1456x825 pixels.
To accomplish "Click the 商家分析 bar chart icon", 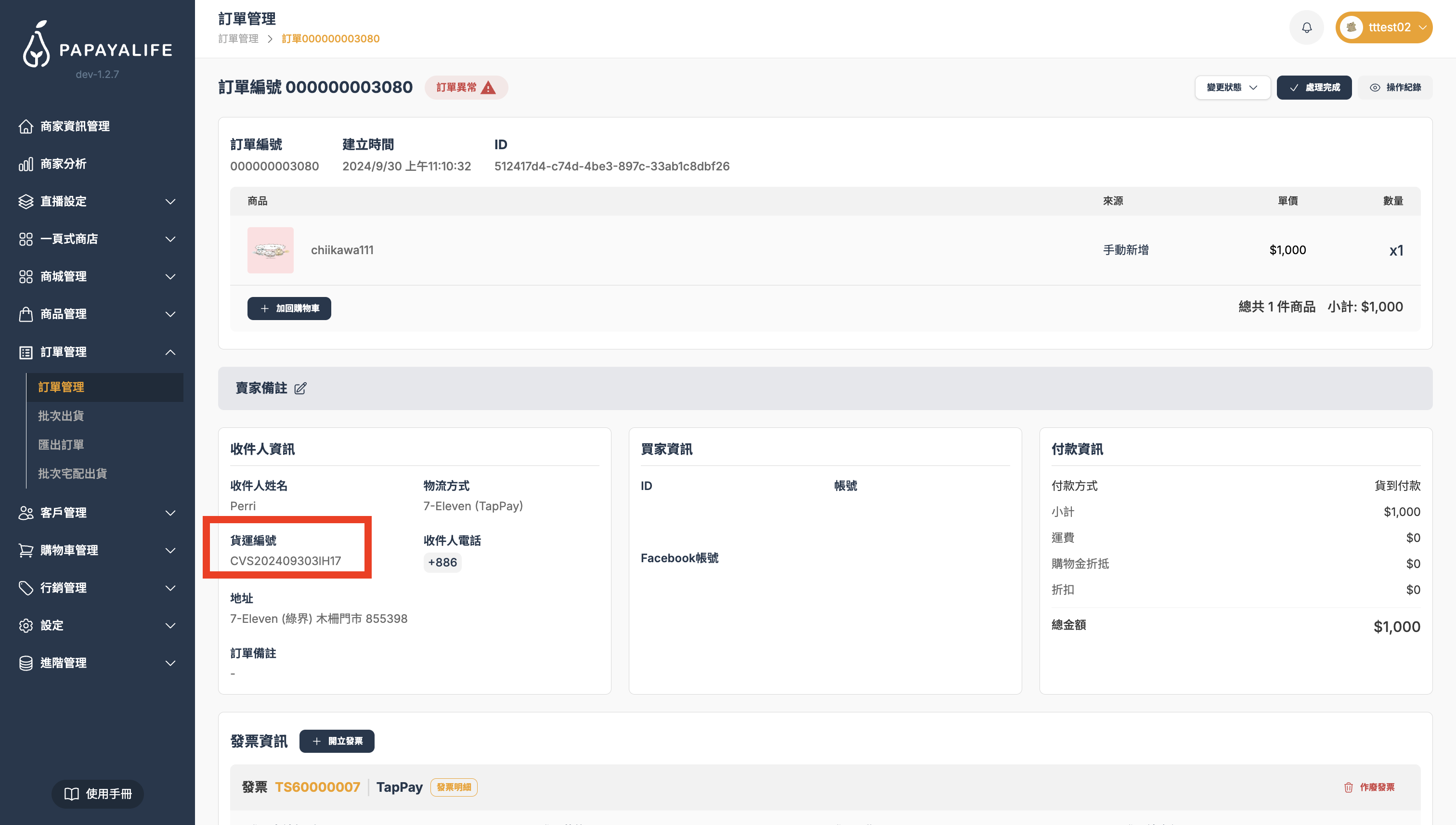I will pyautogui.click(x=26, y=164).
